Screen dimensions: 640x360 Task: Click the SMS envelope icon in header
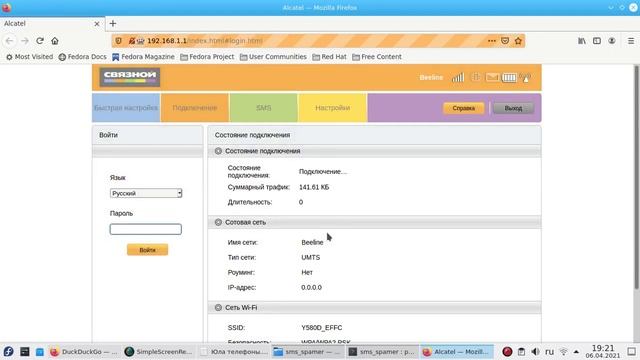coord(492,77)
